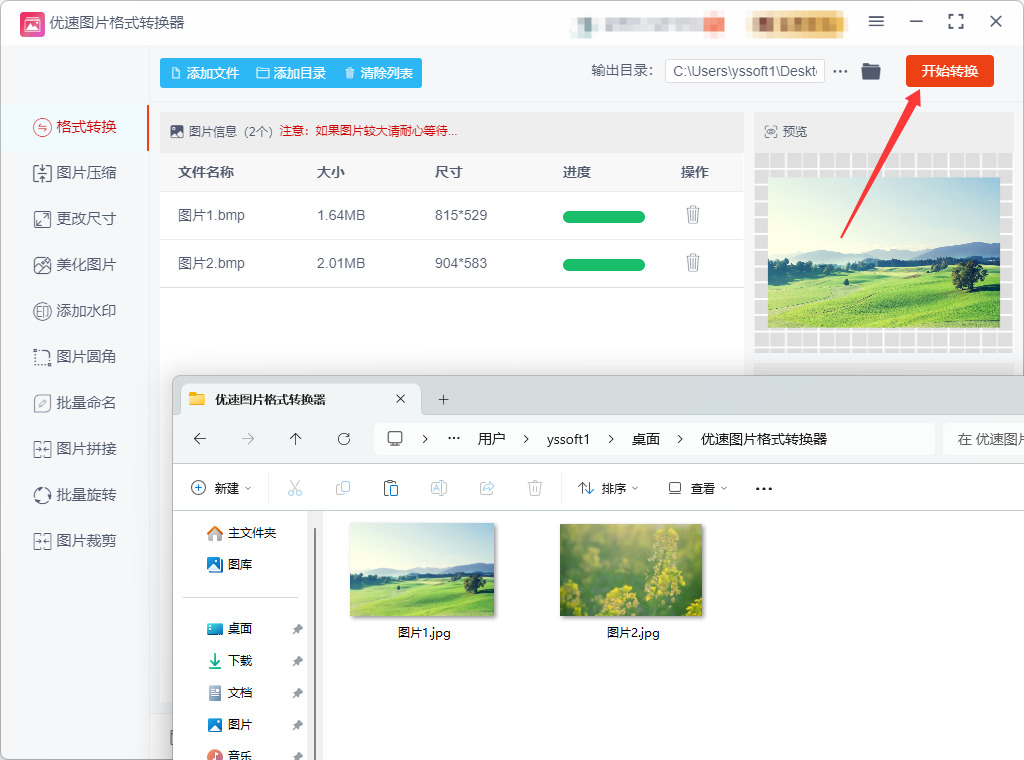Select 美化图片 in the converter sidebar

click(x=75, y=265)
